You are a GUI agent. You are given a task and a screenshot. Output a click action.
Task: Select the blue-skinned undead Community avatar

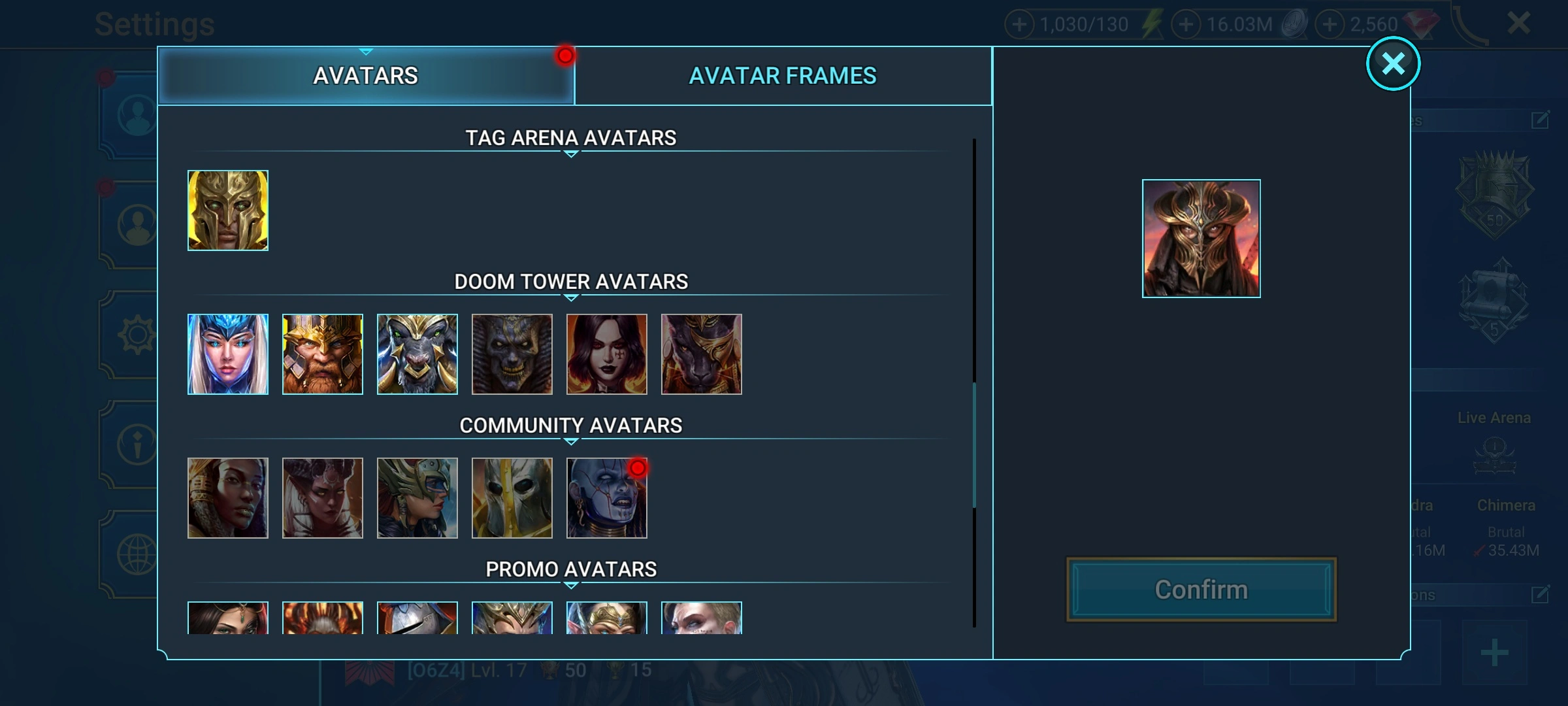point(607,498)
